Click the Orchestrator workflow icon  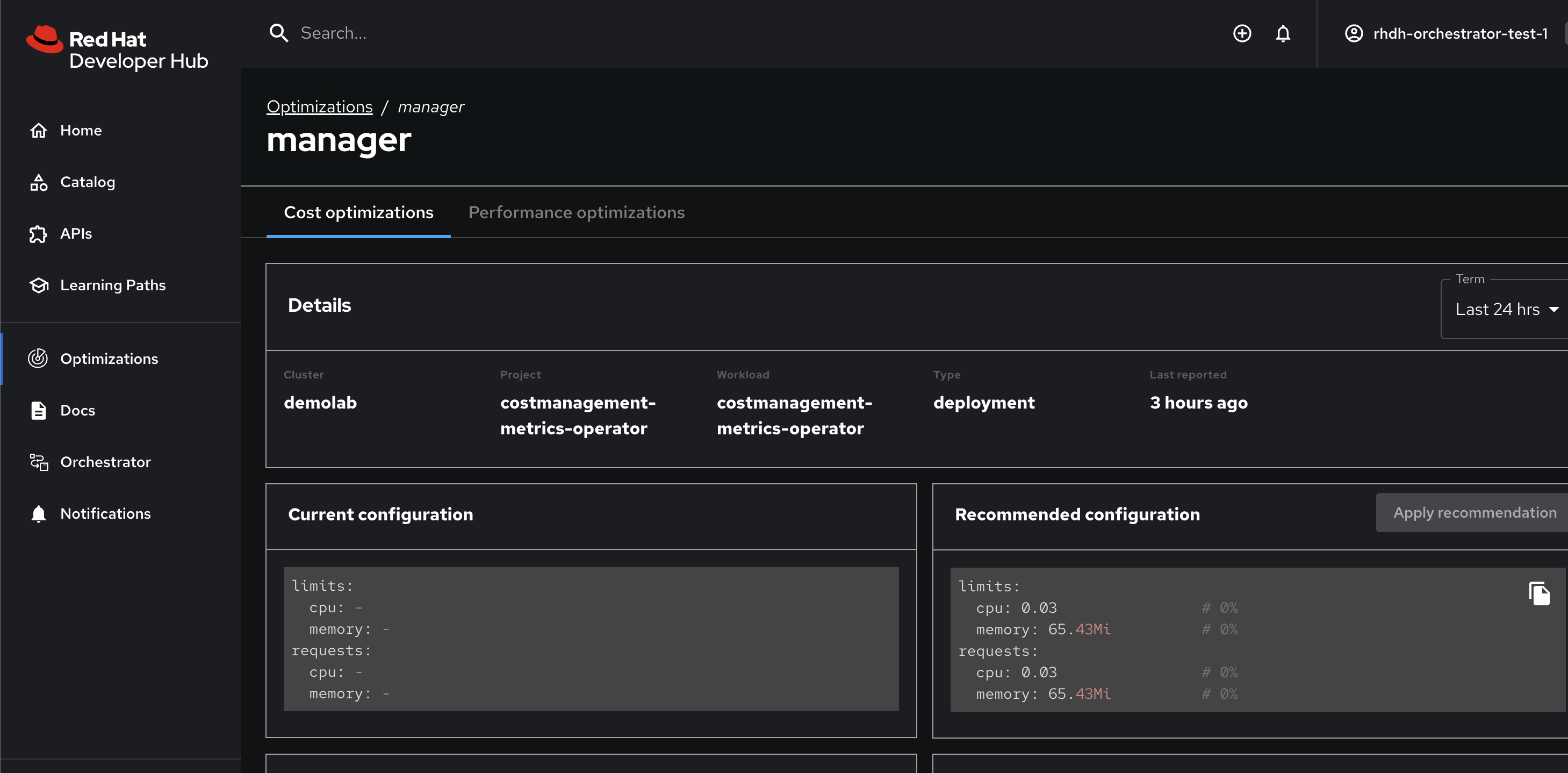click(38, 462)
